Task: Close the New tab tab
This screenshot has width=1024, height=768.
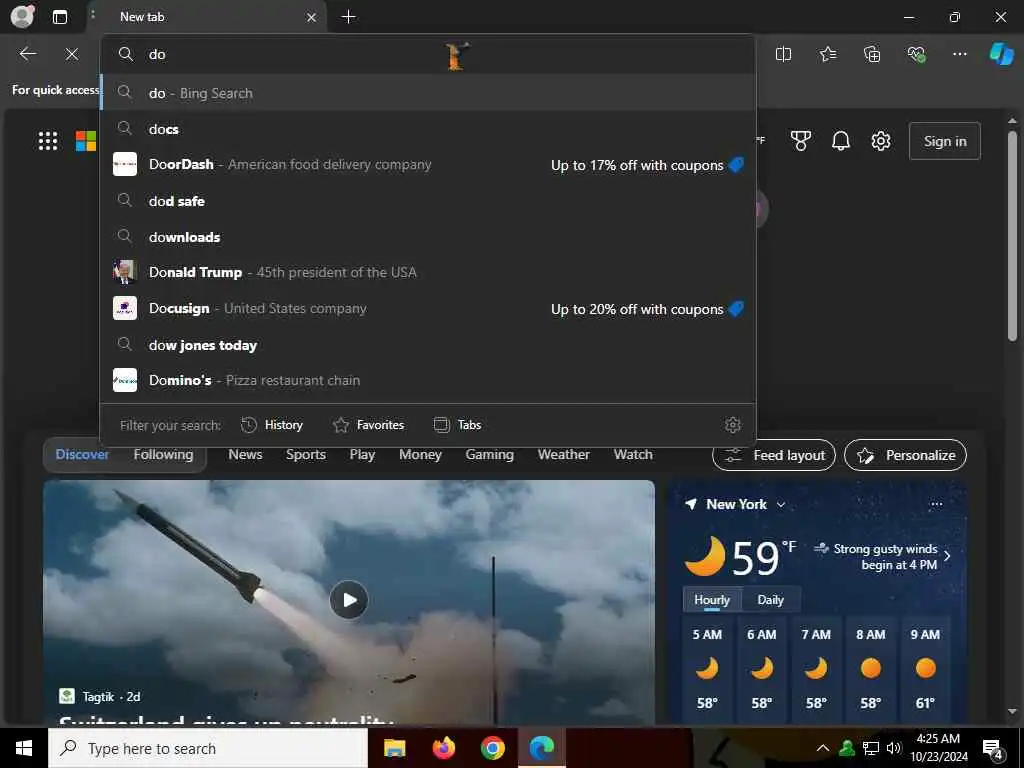Action: point(312,18)
